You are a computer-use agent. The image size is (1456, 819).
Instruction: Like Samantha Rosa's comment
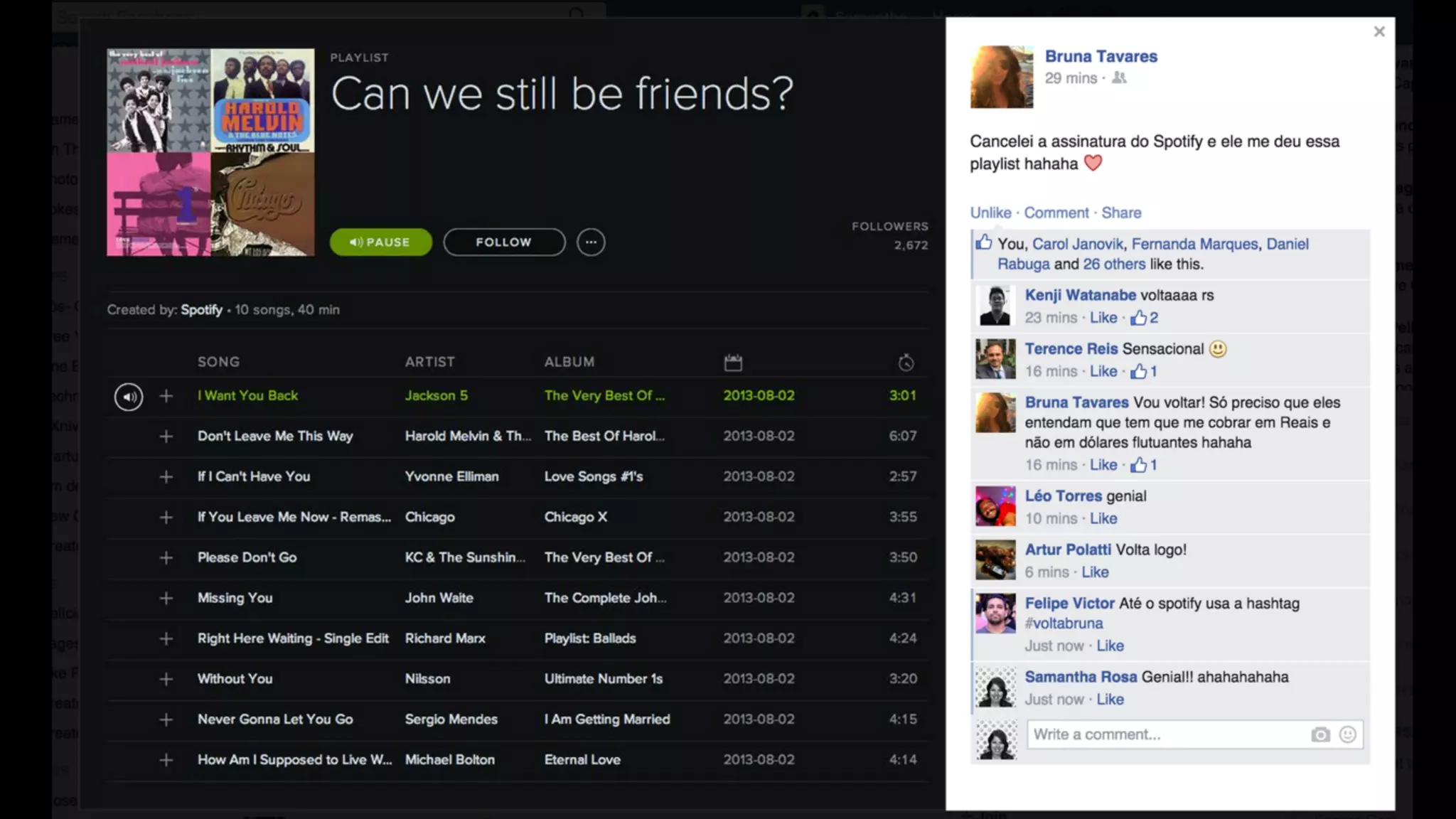[1110, 700]
